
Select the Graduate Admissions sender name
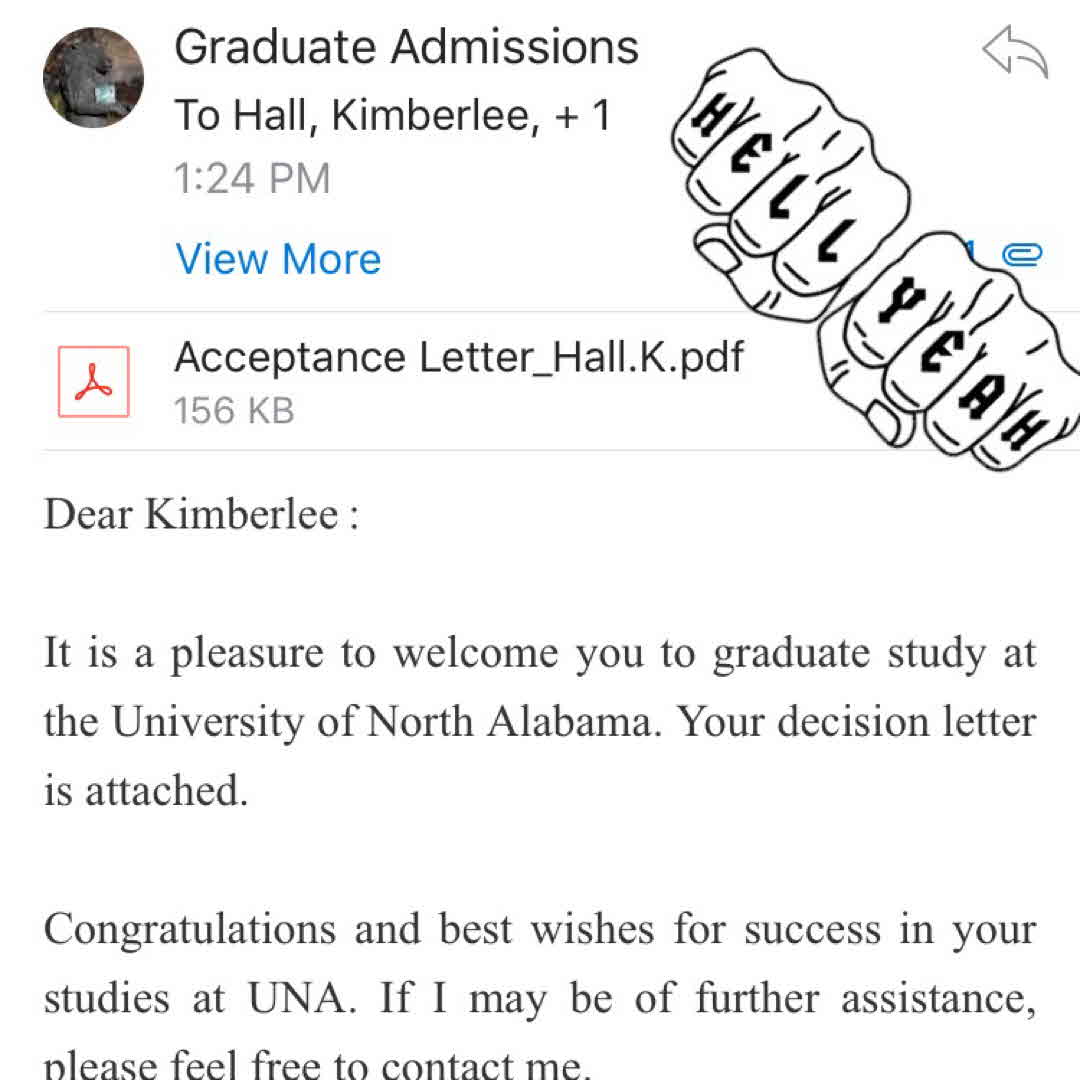point(406,47)
